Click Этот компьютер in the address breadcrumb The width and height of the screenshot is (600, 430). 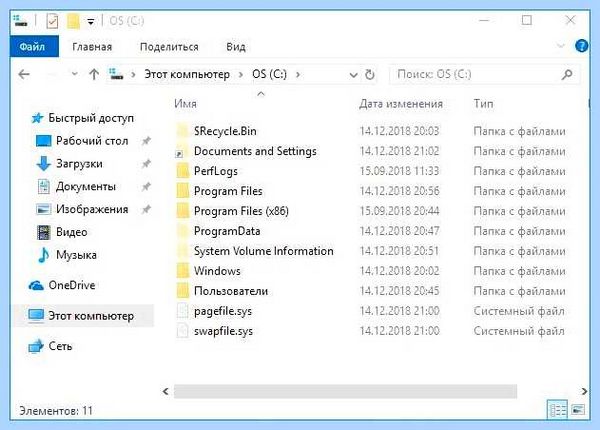[x=187, y=74]
